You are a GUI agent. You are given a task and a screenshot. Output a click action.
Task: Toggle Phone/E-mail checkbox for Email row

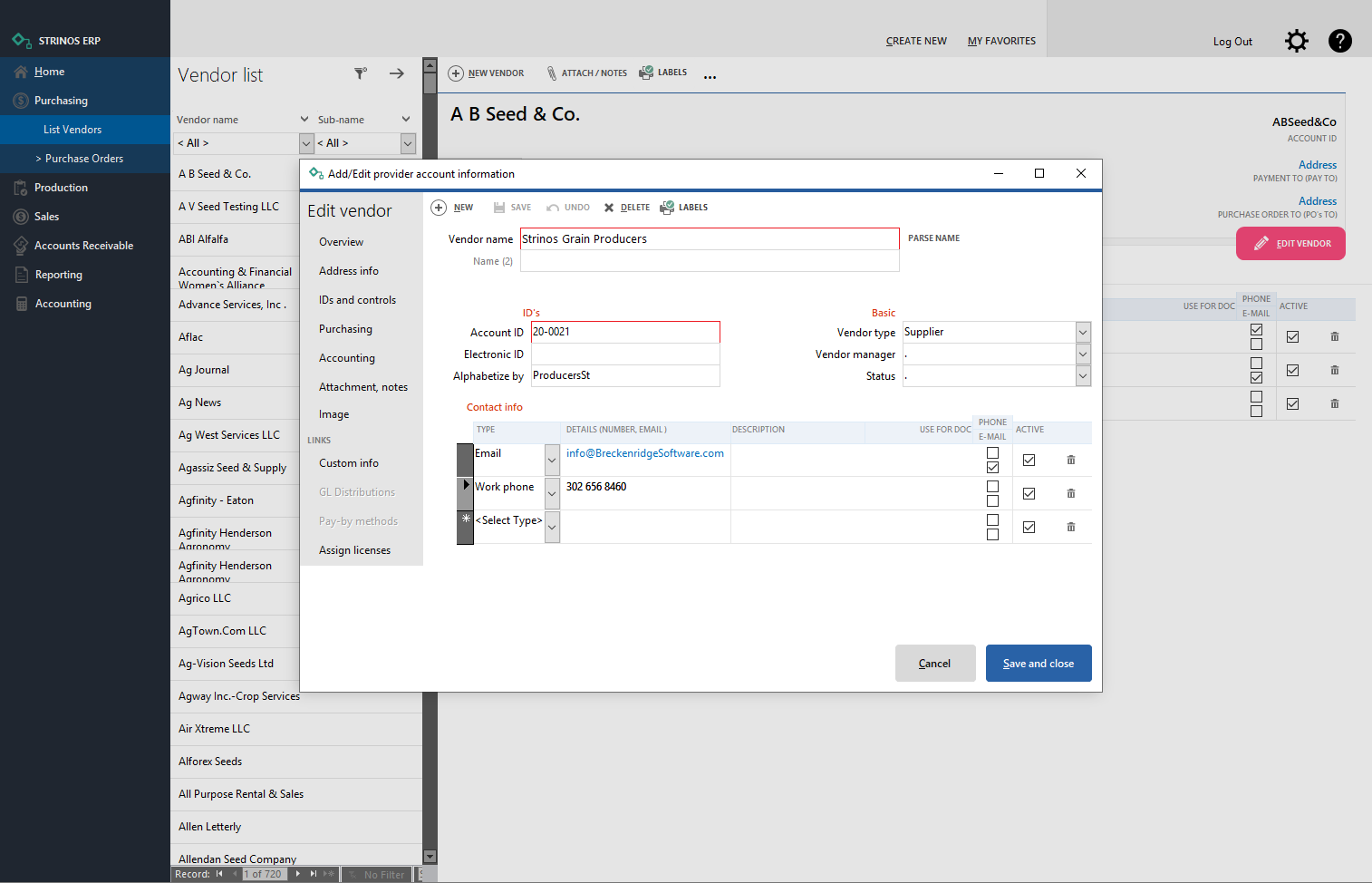coord(992,468)
